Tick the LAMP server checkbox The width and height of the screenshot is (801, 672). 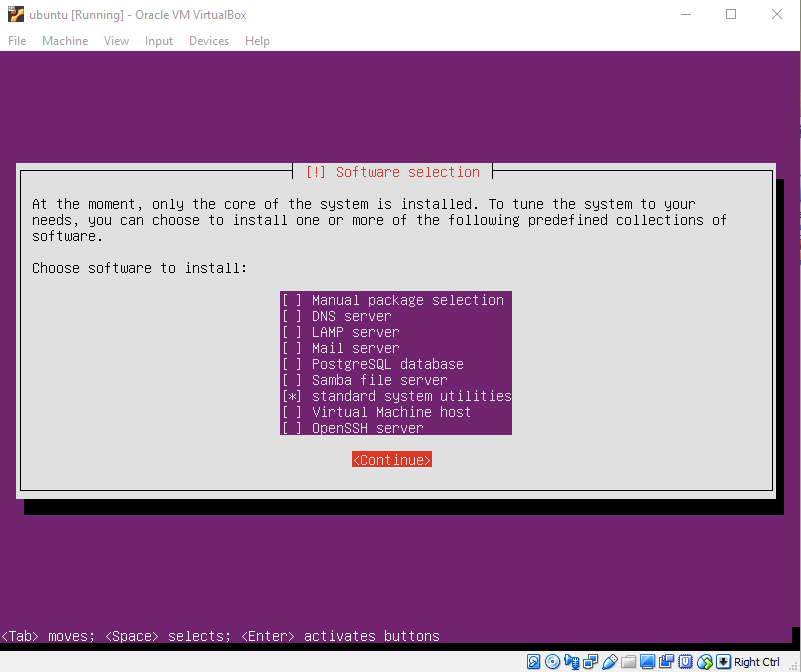tap(292, 332)
